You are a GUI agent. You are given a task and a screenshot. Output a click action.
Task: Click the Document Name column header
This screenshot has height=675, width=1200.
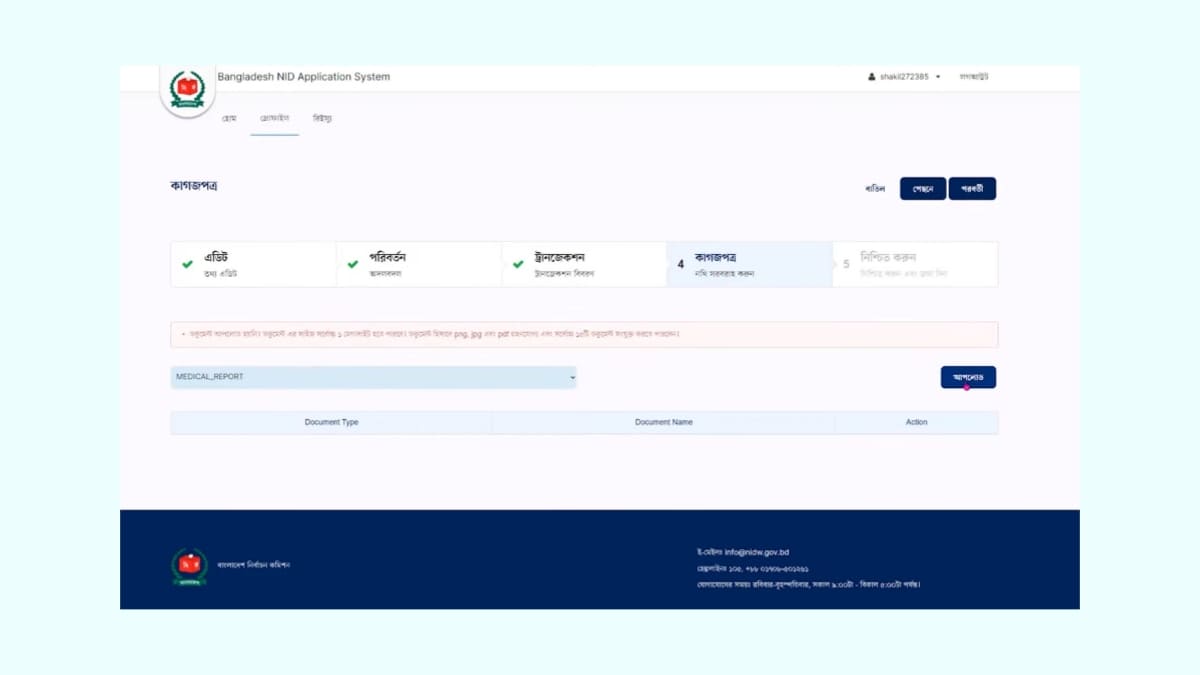pos(663,422)
